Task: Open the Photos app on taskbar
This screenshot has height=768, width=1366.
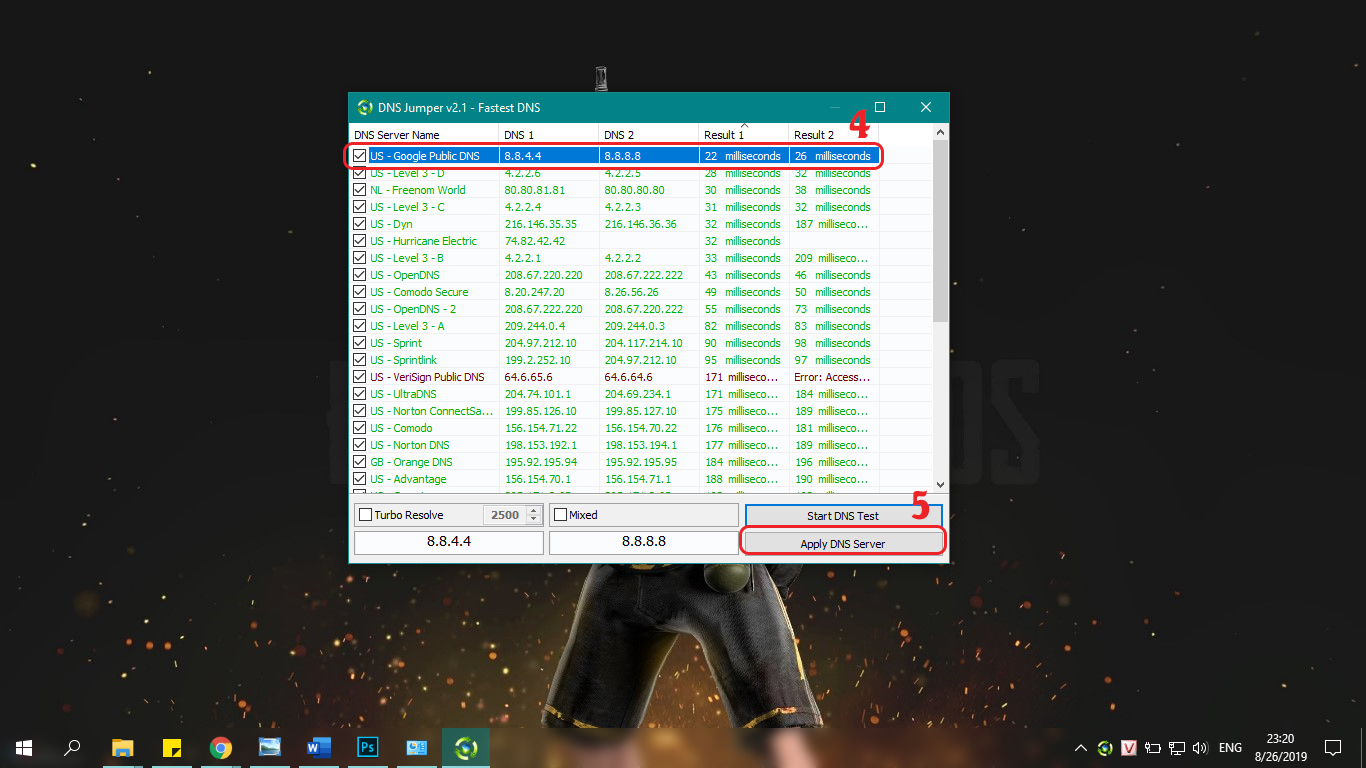Action: (269, 747)
